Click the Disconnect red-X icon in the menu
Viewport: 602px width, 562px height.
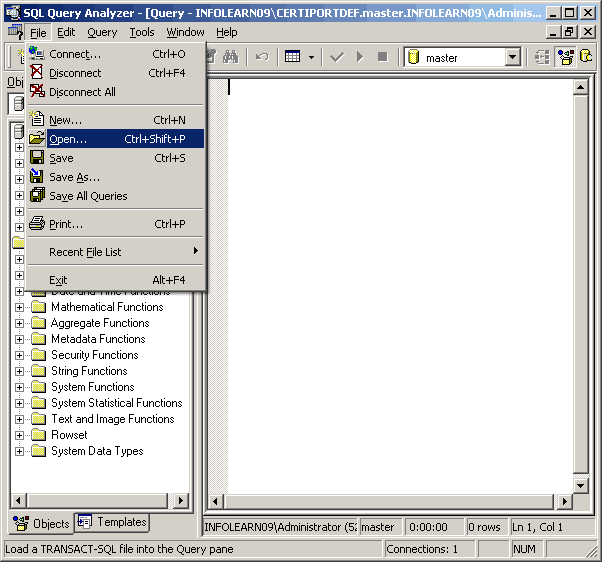(x=37, y=72)
